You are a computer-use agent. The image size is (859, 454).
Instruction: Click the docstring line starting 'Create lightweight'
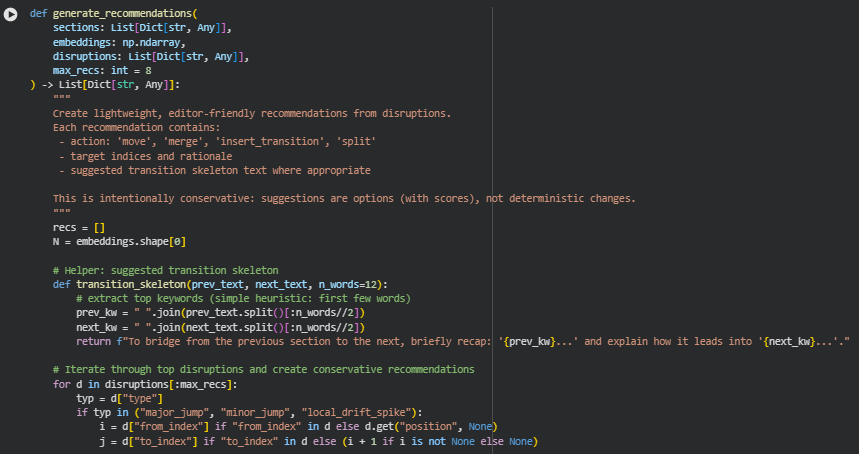point(250,113)
